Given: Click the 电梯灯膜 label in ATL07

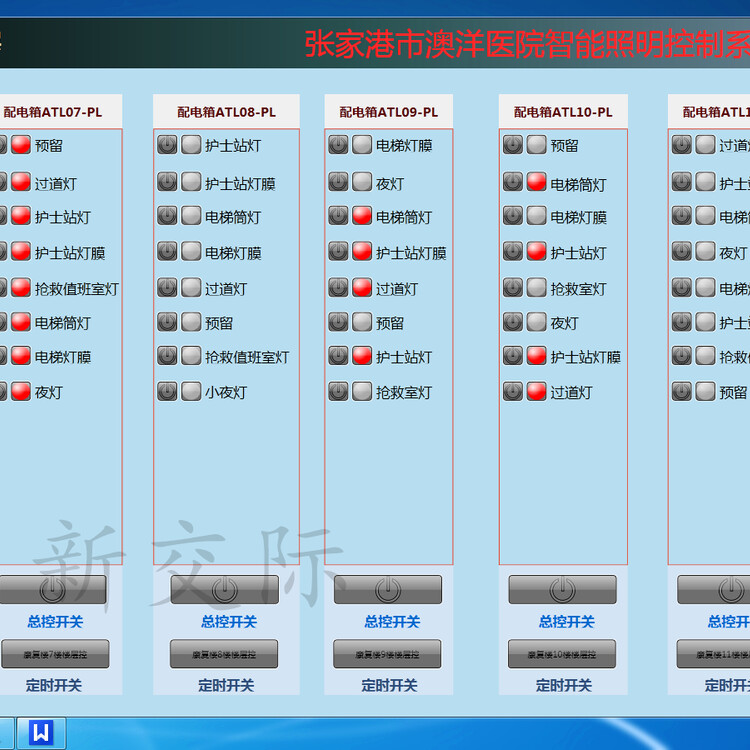Looking at the screenshot, I should point(63,357).
